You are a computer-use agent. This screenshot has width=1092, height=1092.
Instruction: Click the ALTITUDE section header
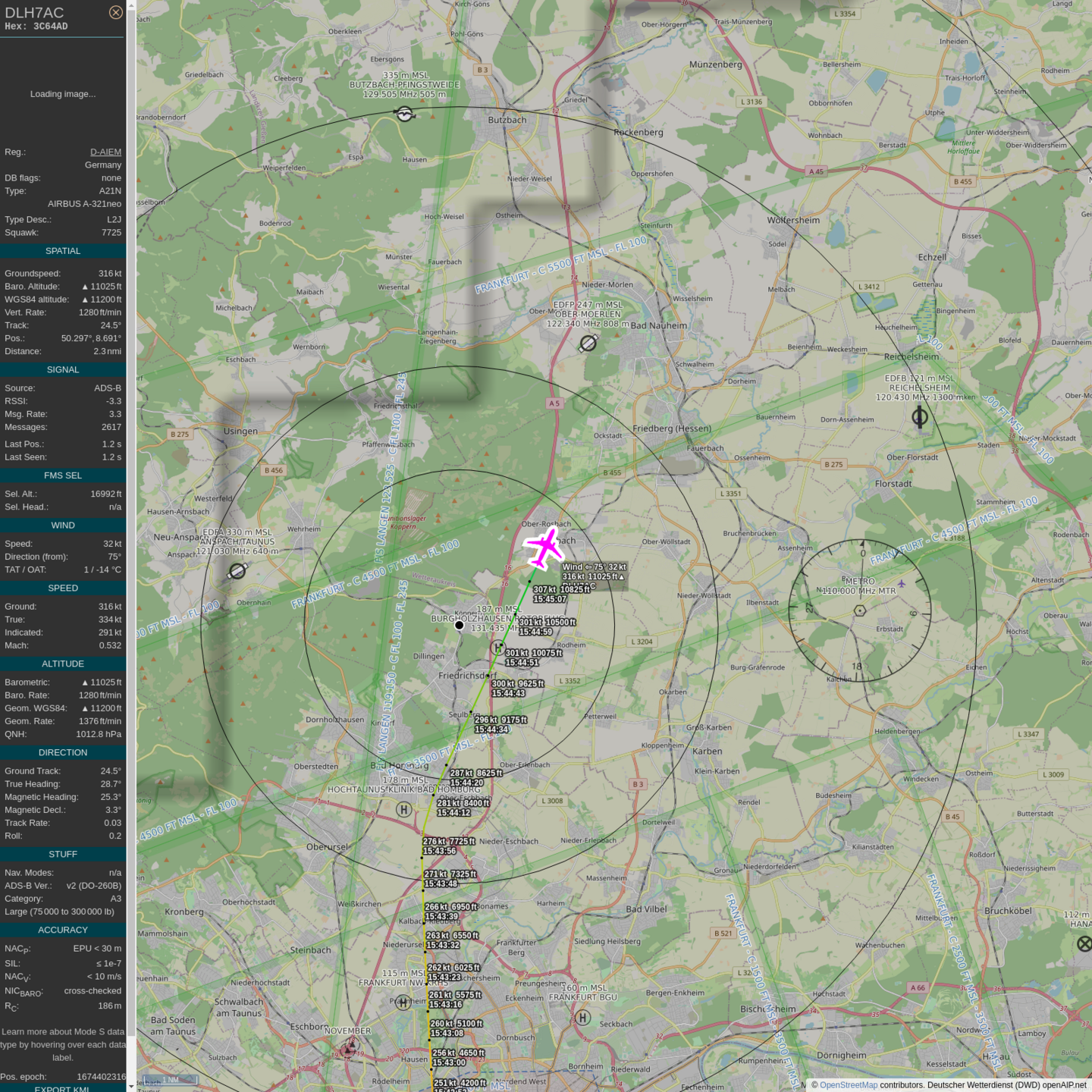(x=63, y=664)
